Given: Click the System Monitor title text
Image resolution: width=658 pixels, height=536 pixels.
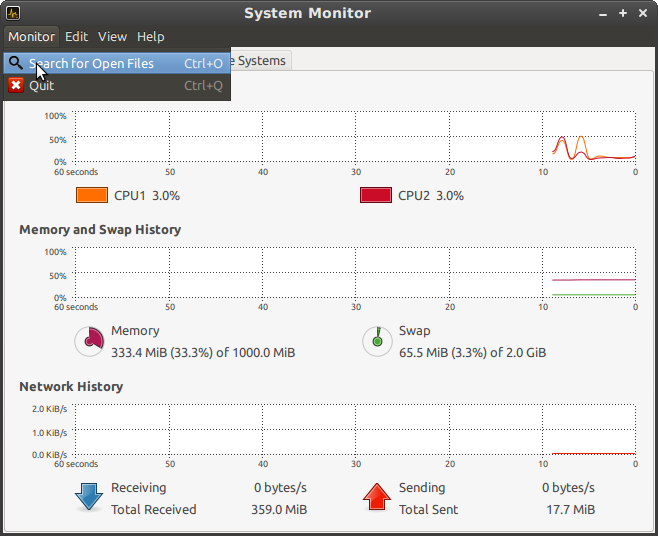Looking at the screenshot, I should click(308, 13).
